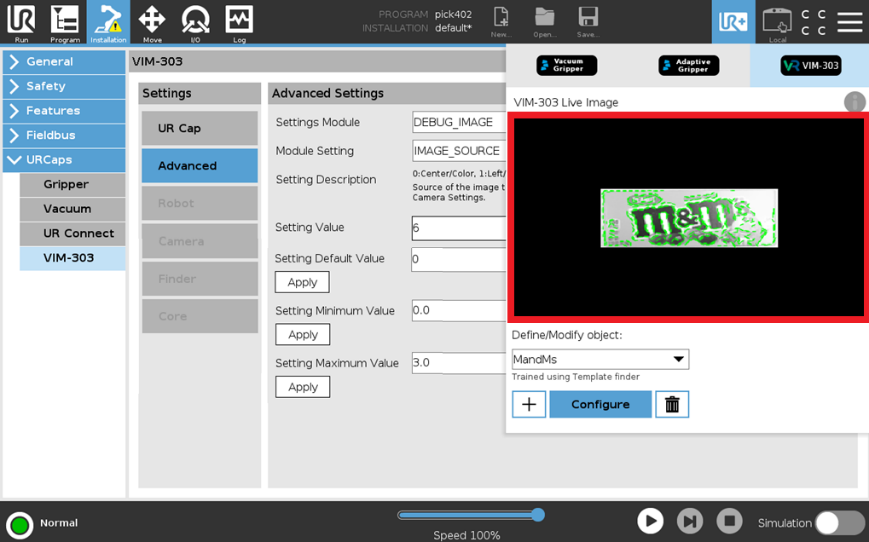Screen dimensions: 869x542
Task: Open the Move tab
Action: point(152,22)
